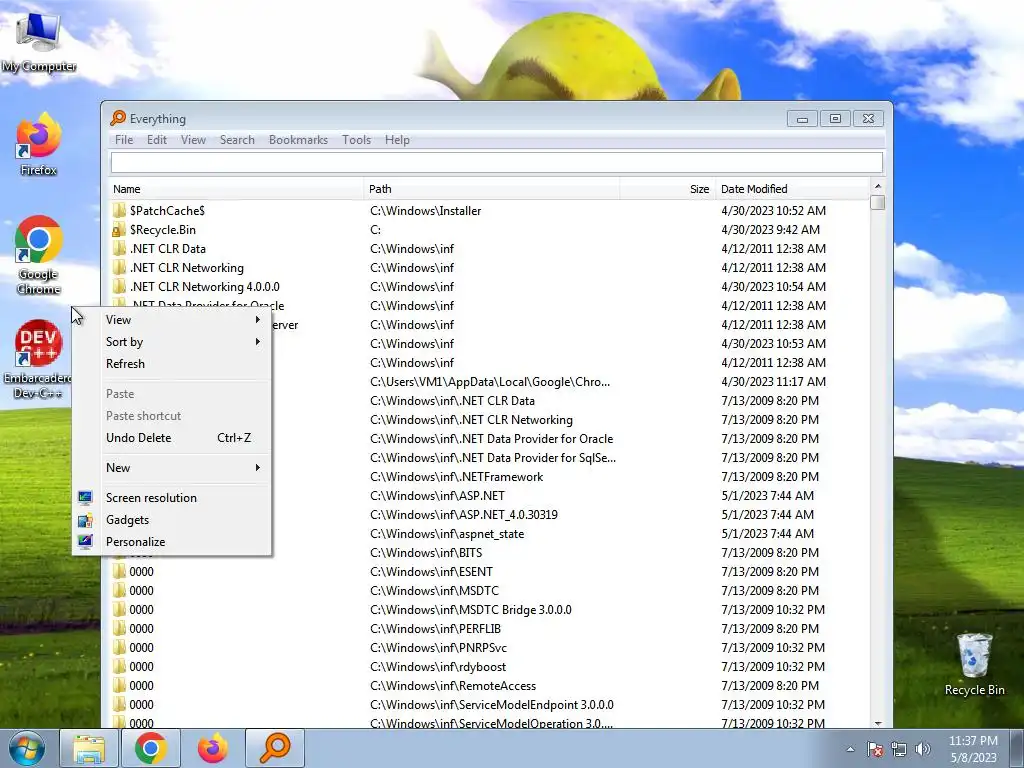
Task: Select the .NET CLR Networking row name
Action: pos(187,268)
